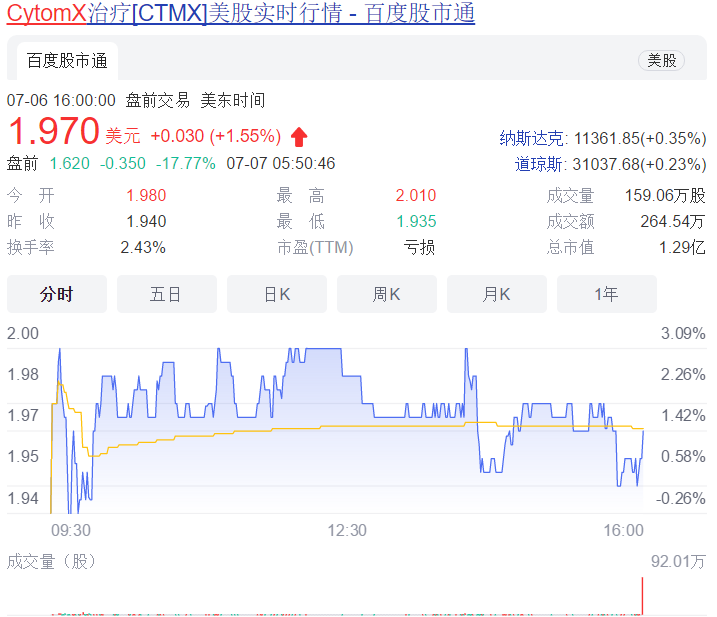
Task: Show the 月K candlestick chart
Action: 497,294
